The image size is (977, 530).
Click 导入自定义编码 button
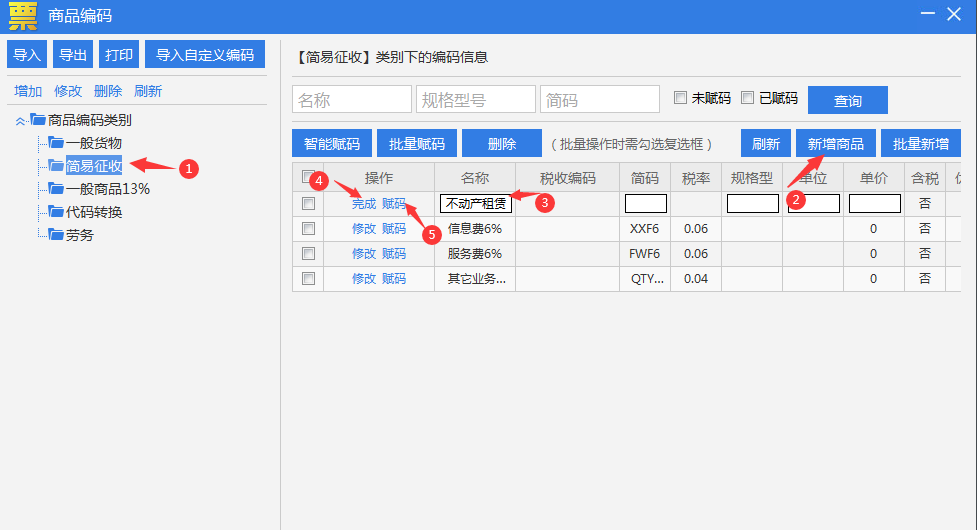[205, 54]
